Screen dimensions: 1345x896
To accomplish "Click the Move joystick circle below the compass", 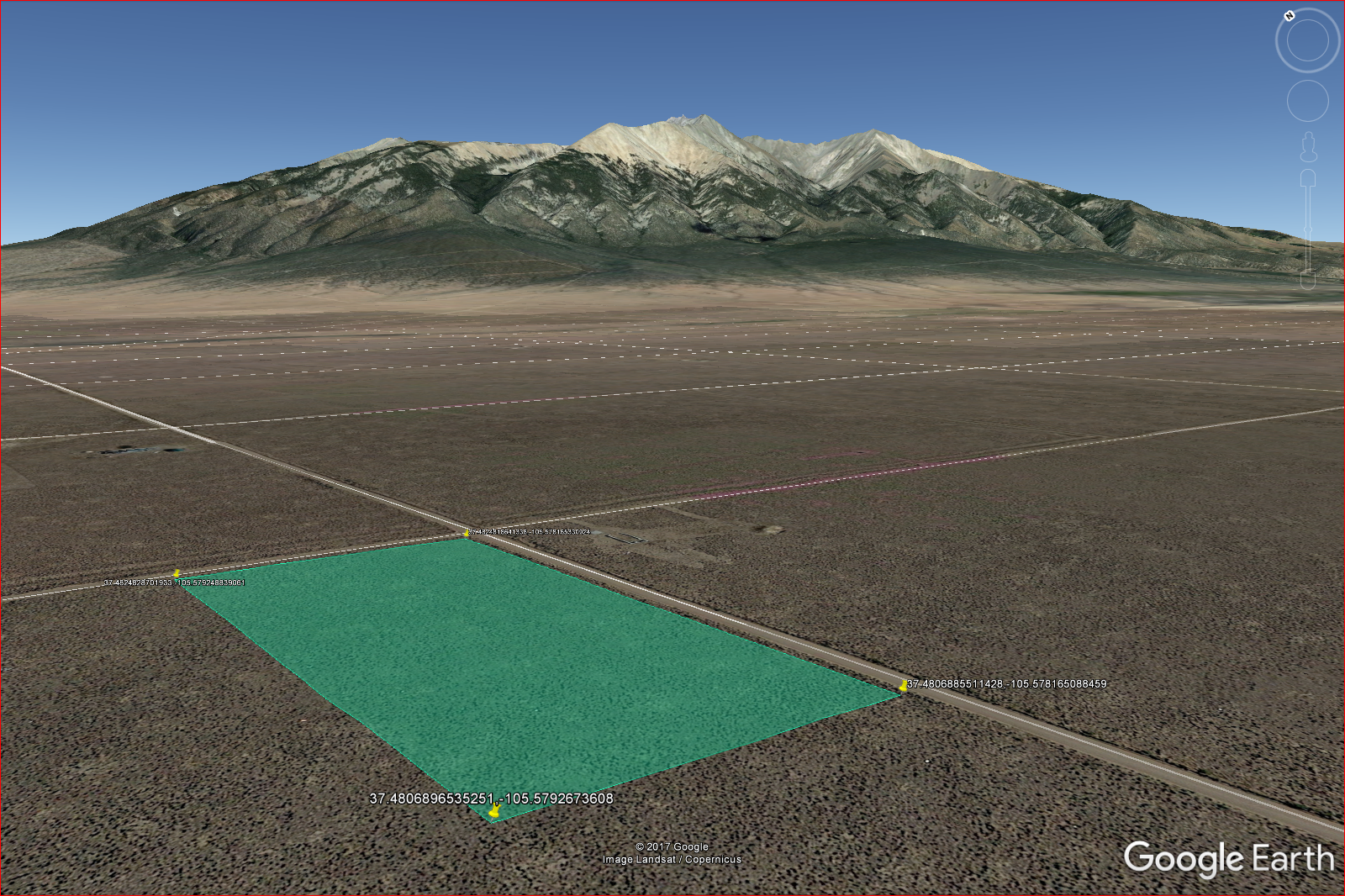I will [1307, 102].
